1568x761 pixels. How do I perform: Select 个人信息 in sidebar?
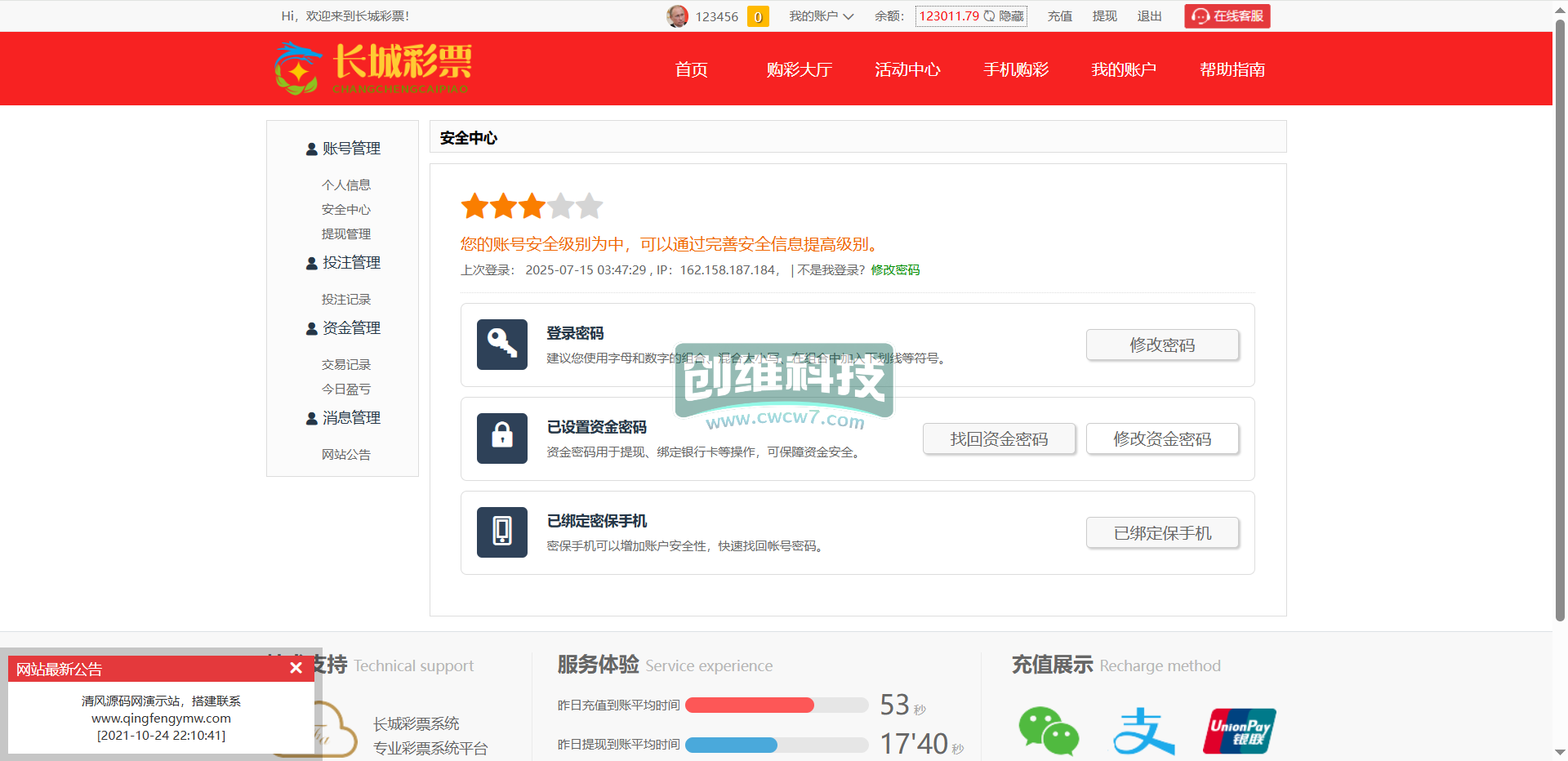click(346, 185)
